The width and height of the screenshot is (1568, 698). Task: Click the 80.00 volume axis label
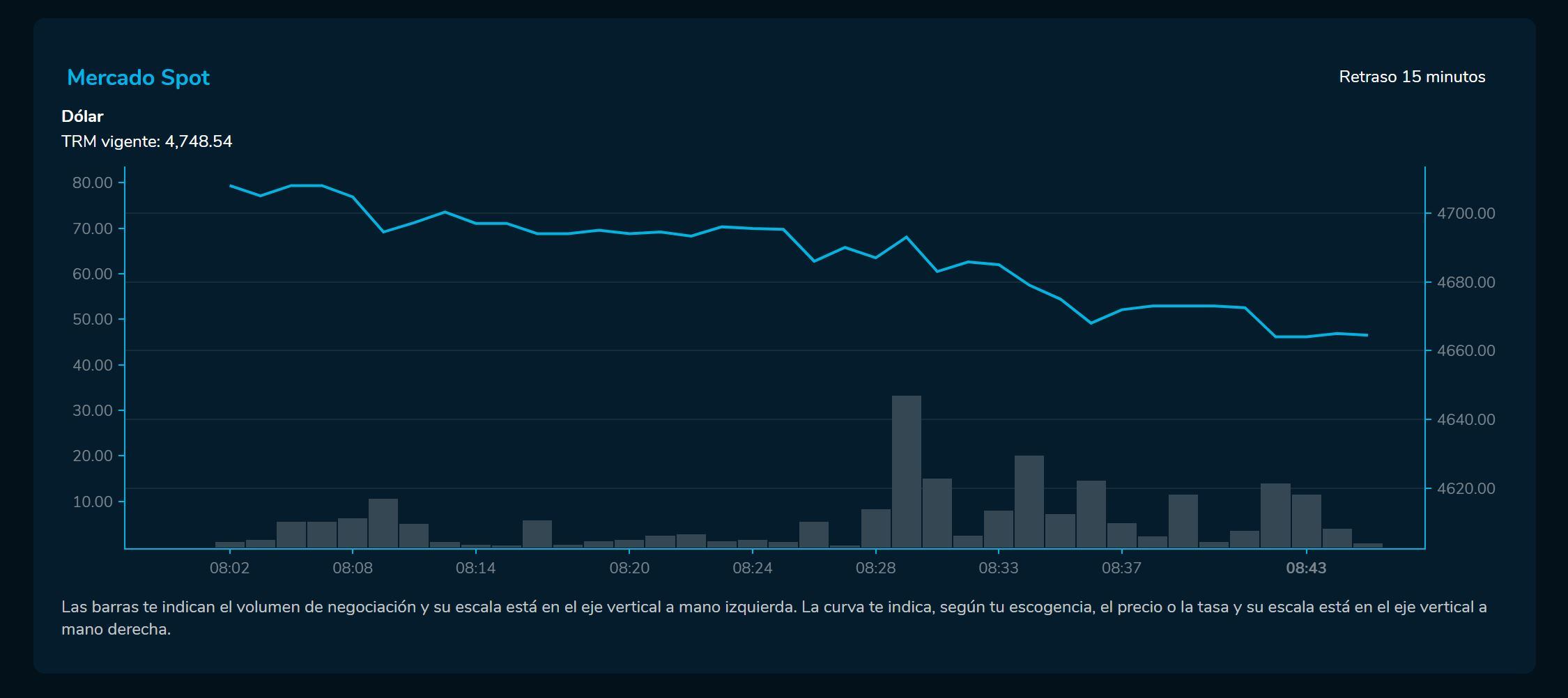(x=93, y=183)
